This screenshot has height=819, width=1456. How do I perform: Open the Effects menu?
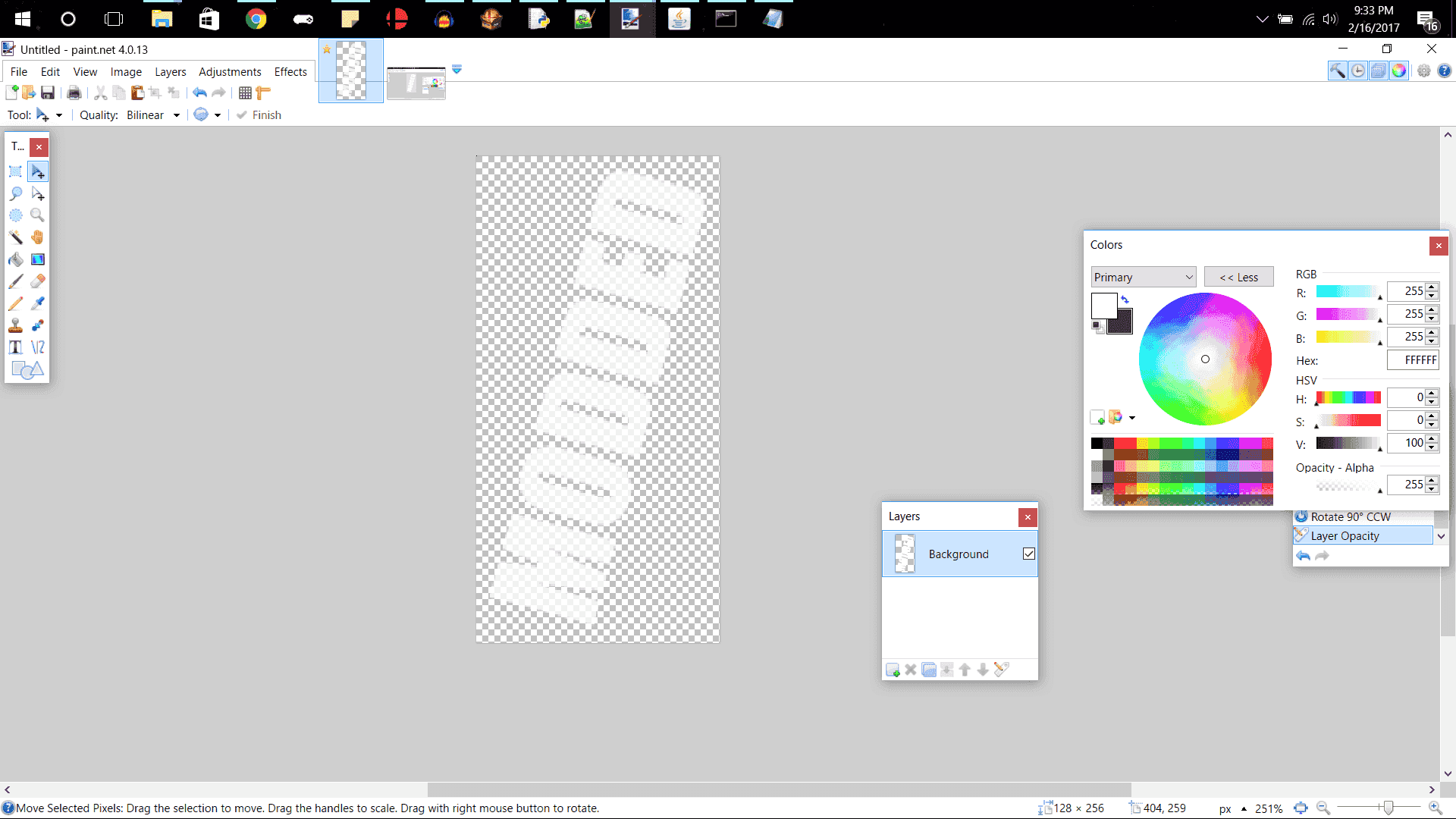coord(290,71)
